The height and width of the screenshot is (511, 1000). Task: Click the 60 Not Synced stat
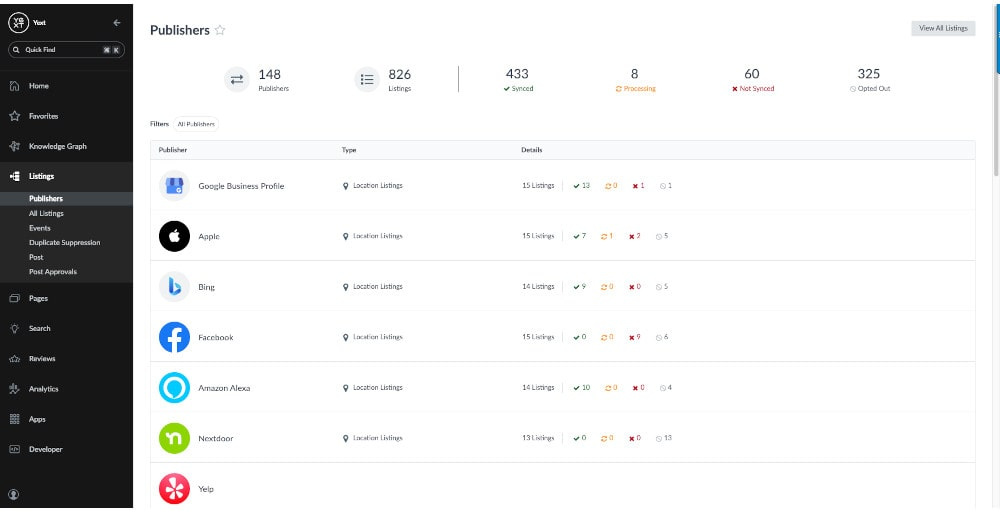point(753,80)
